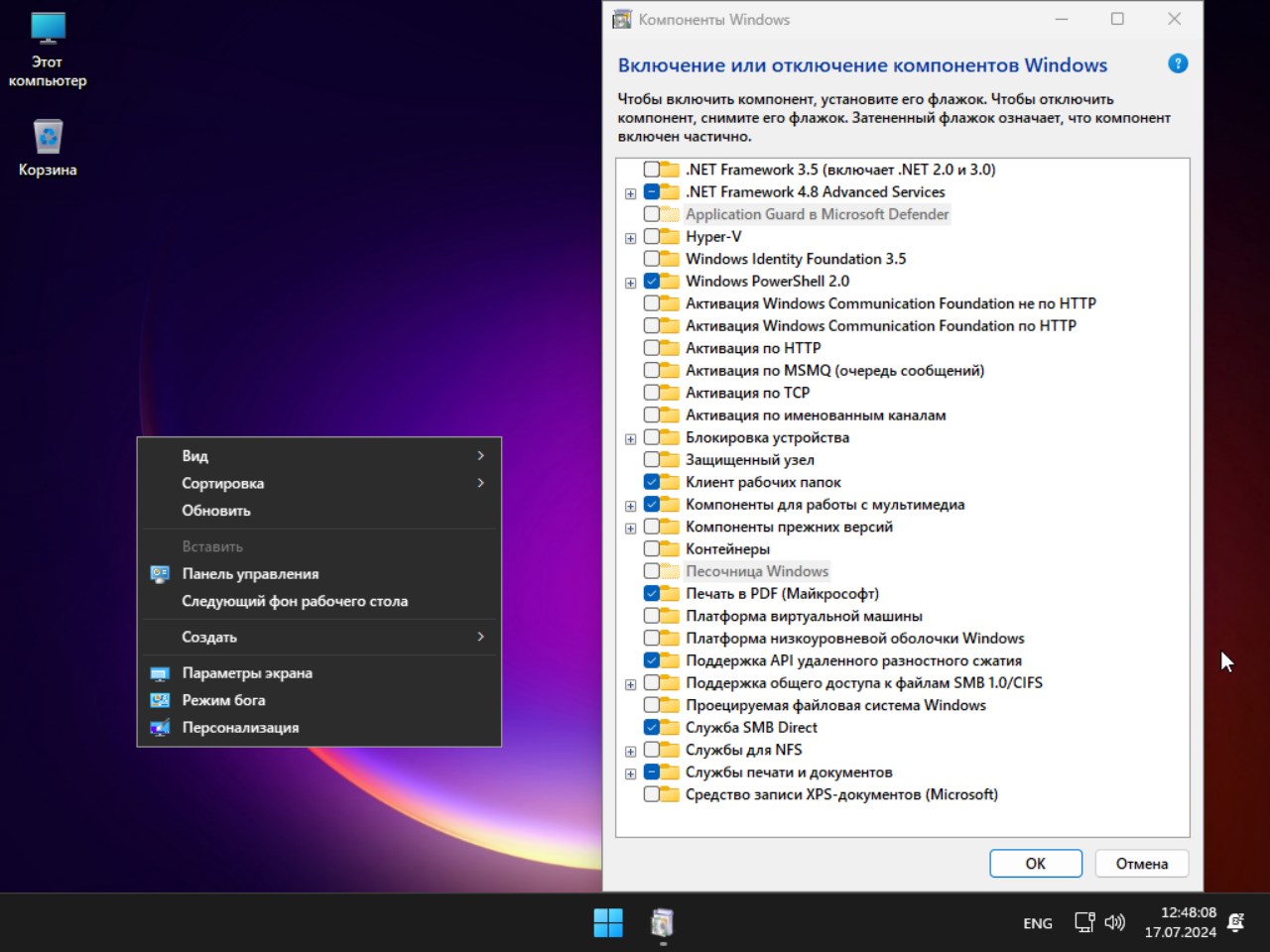Image resolution: width=1270 pixels, height=952 pixels.
Task: Switch the ENG input language indicator
Action: click(x=1038, y=923)
